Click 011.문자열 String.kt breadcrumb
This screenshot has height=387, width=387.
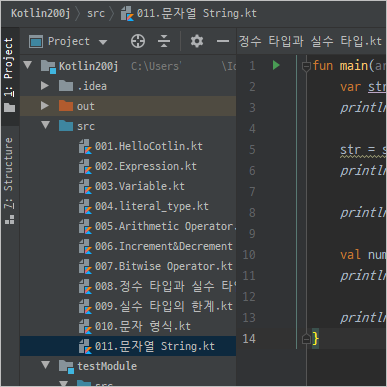click(197, 14)
